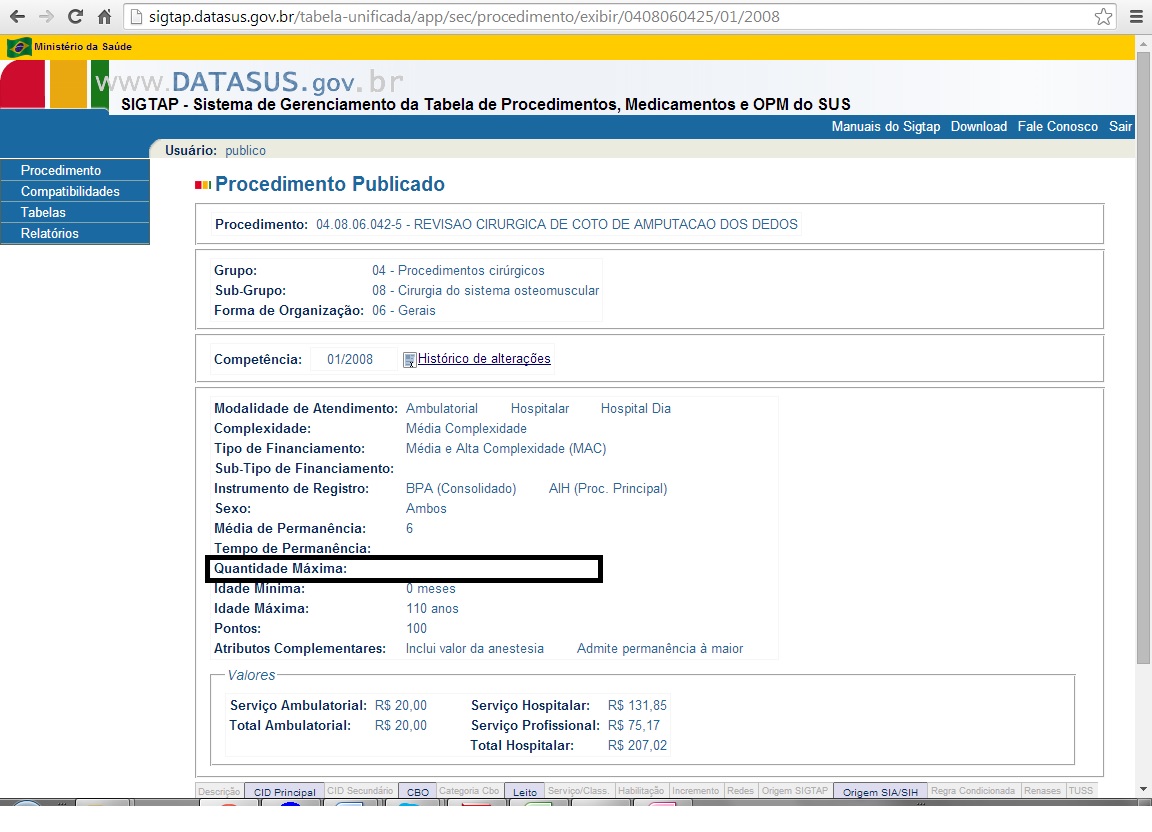Reload the page with the refresh icon
1152x832 pixels.
tap(75, 17)
